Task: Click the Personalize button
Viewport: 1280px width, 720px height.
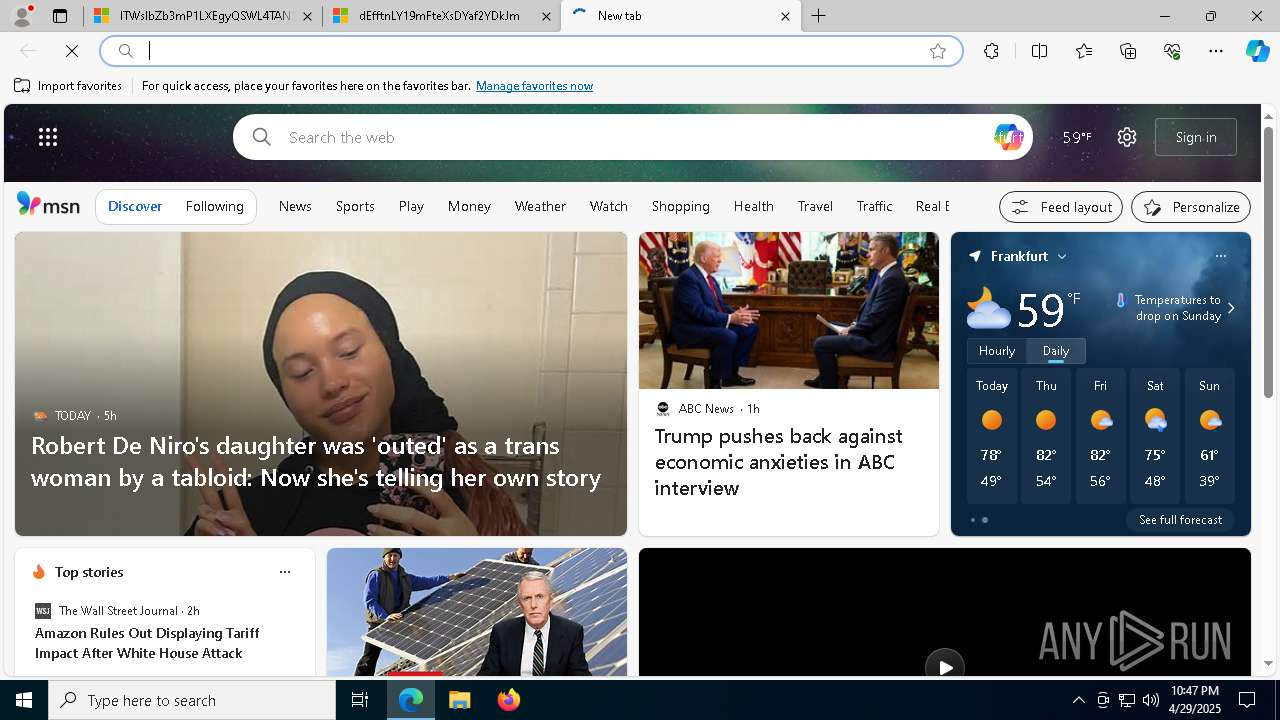Action: pos(1191,207)
